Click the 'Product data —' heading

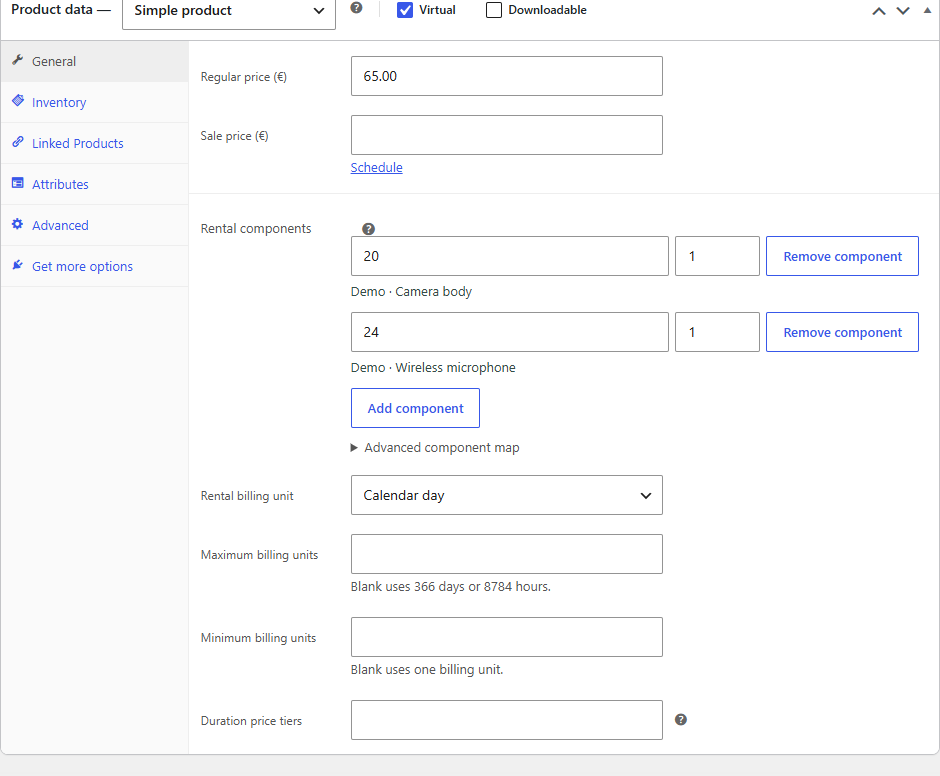pyautogui.click(x=61, y=10)
